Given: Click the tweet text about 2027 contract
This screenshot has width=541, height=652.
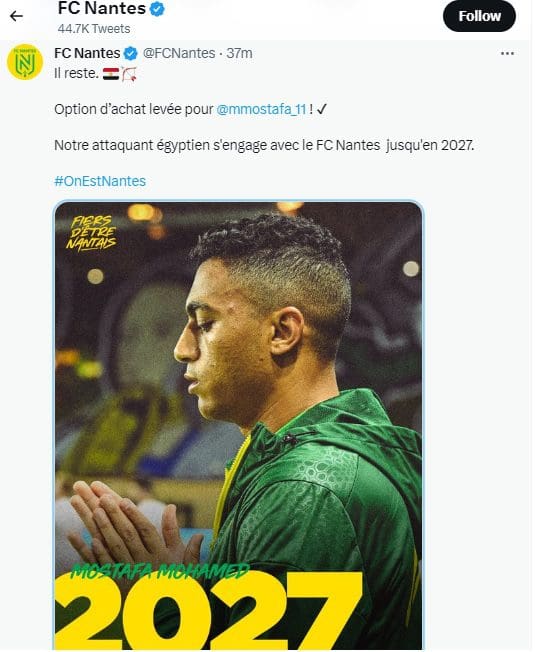Looking at the screenshot, I should click(x=264, y=145).
